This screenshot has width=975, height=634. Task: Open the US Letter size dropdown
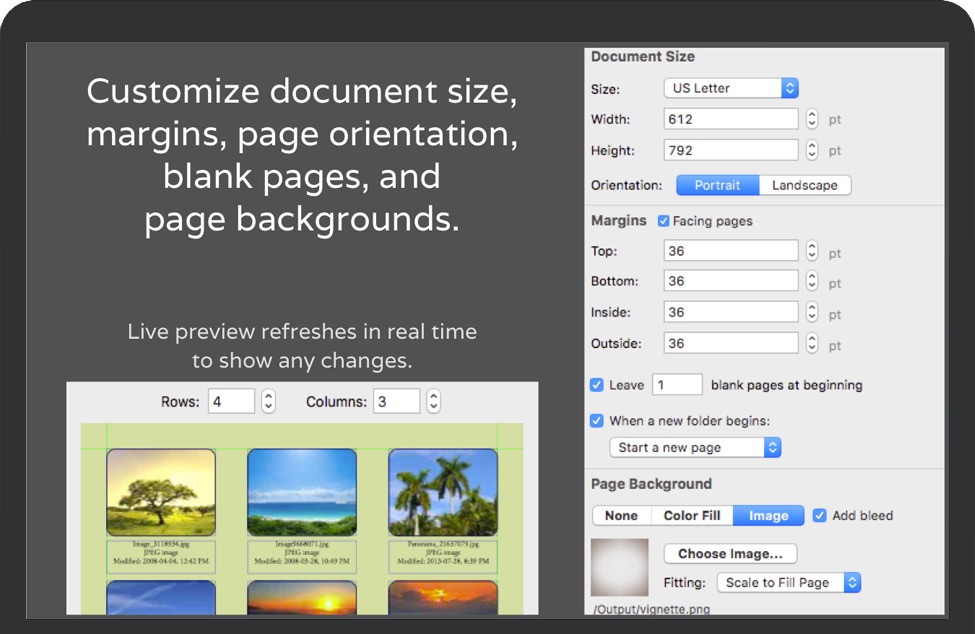731,88
